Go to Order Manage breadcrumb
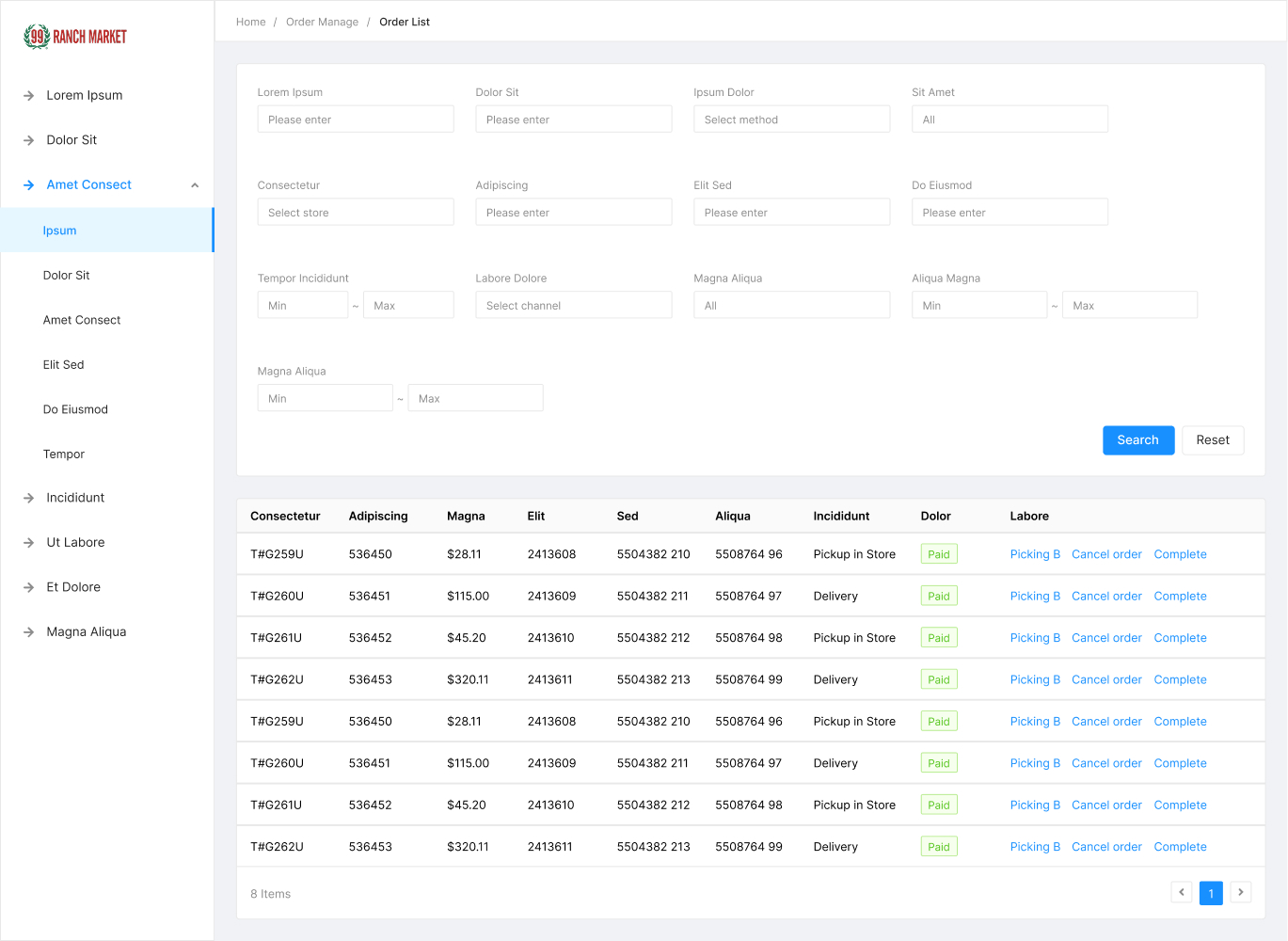The height and width of the screenshot is (941, 1288). (323, 22)
